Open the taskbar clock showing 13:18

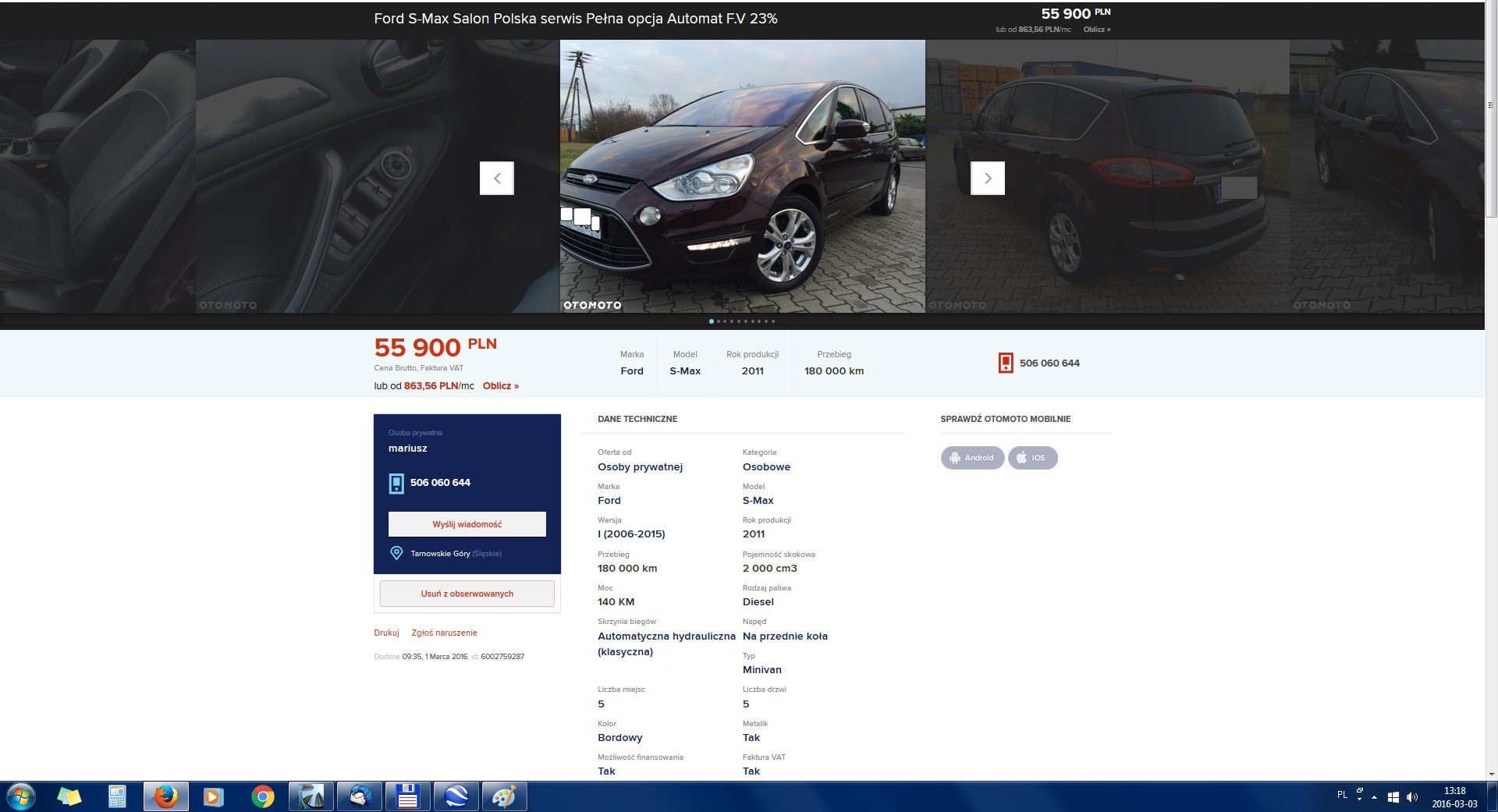pyautogui.click(x=1454, y=797)
